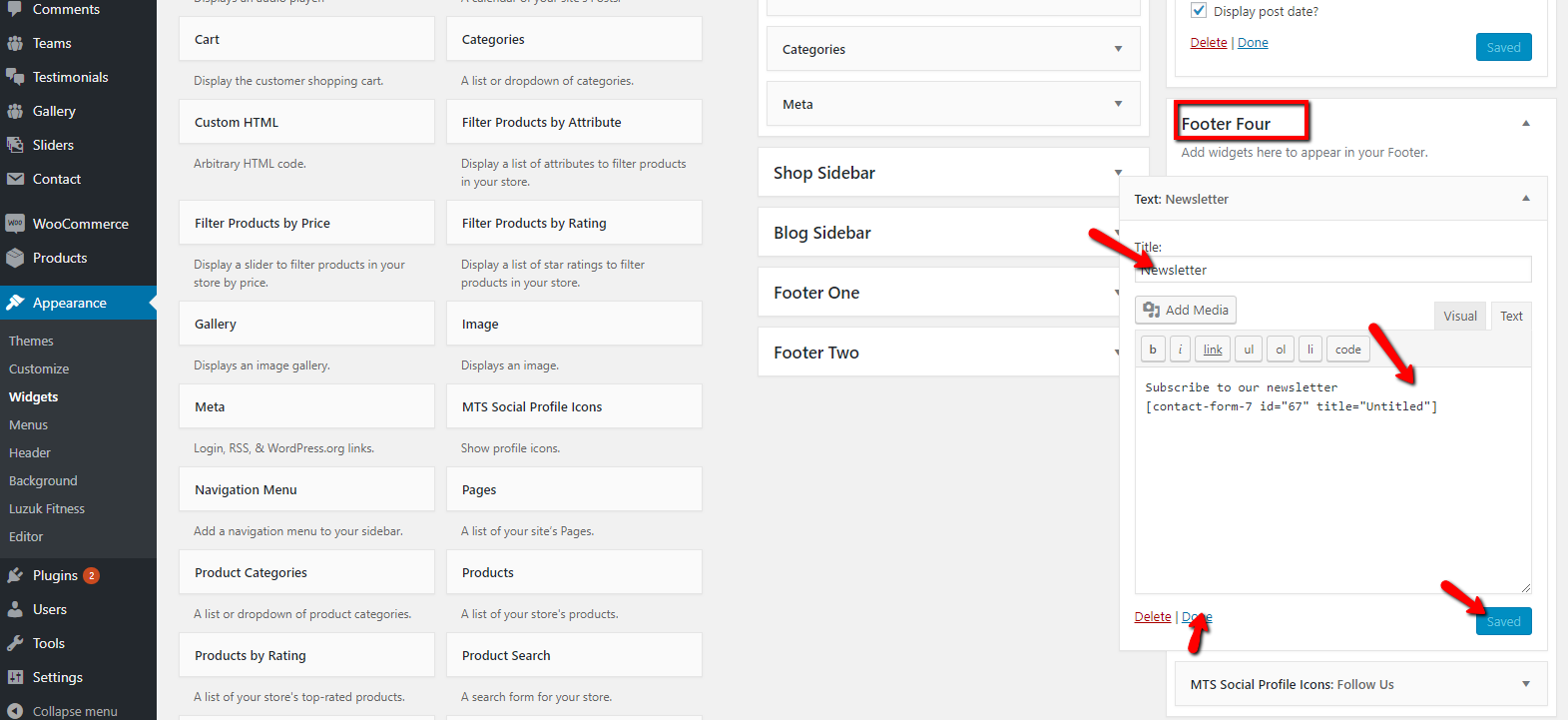Expand the Categories widget dropdown arrow
This screenshot has width=1568, height=720.
point(1118,49)
